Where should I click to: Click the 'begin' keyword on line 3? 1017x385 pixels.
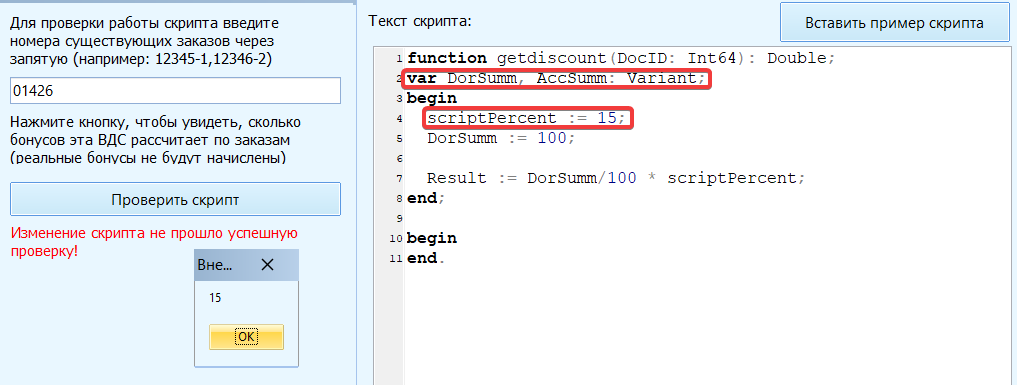pos(431,99)
